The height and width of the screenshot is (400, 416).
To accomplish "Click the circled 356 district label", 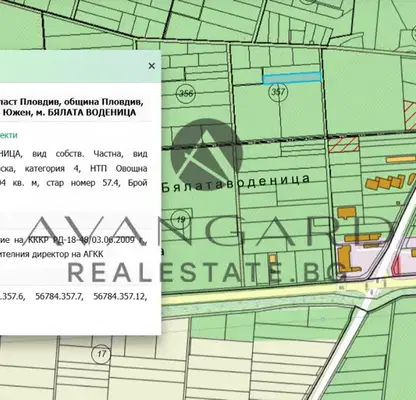I will (x=186, y=93).
